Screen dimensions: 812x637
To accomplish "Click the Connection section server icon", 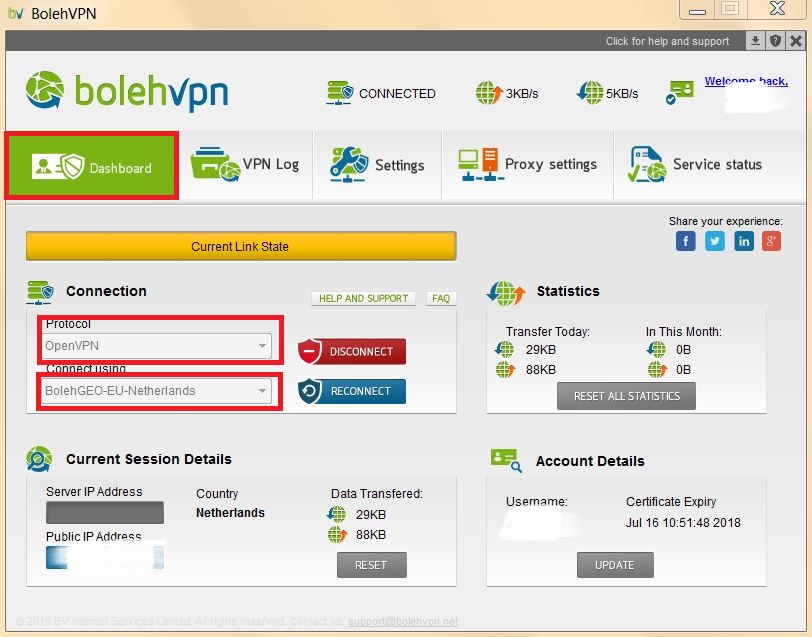I will click(x=40, y=292).
